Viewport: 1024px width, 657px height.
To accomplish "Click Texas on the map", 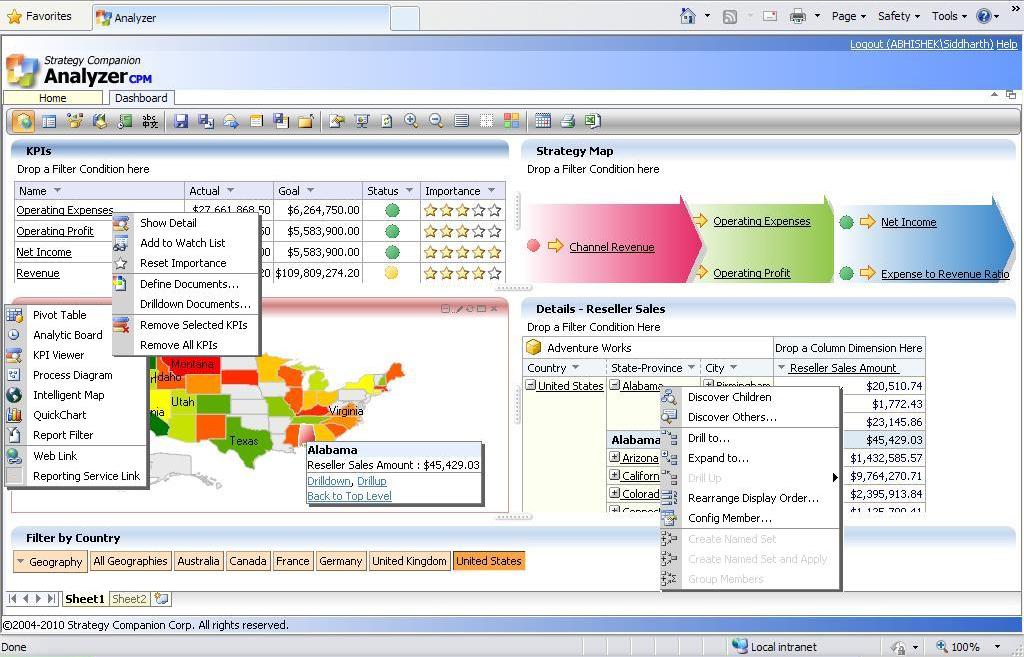I will tap(244, 441).
